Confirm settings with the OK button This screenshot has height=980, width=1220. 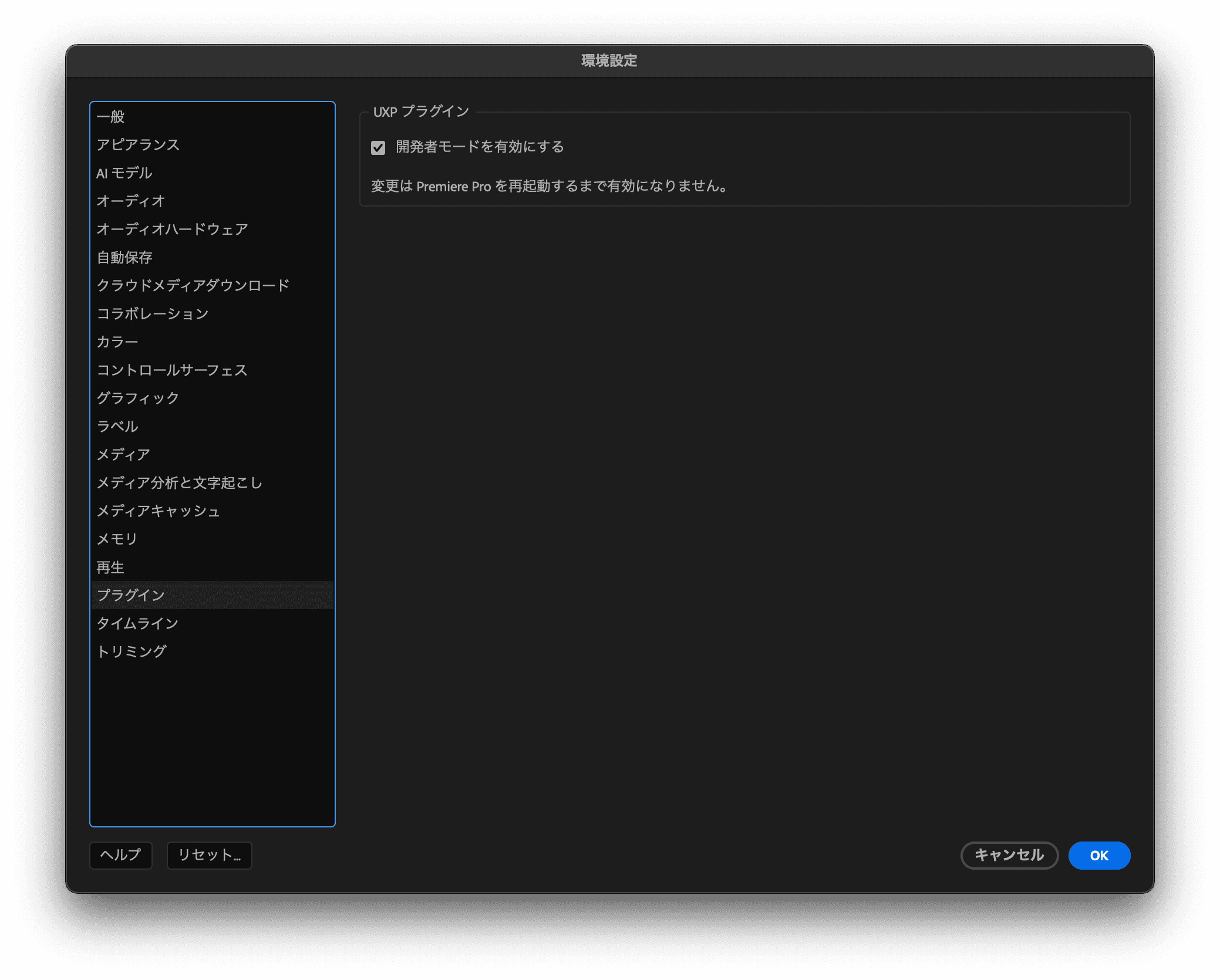(x=1099, y=856)
